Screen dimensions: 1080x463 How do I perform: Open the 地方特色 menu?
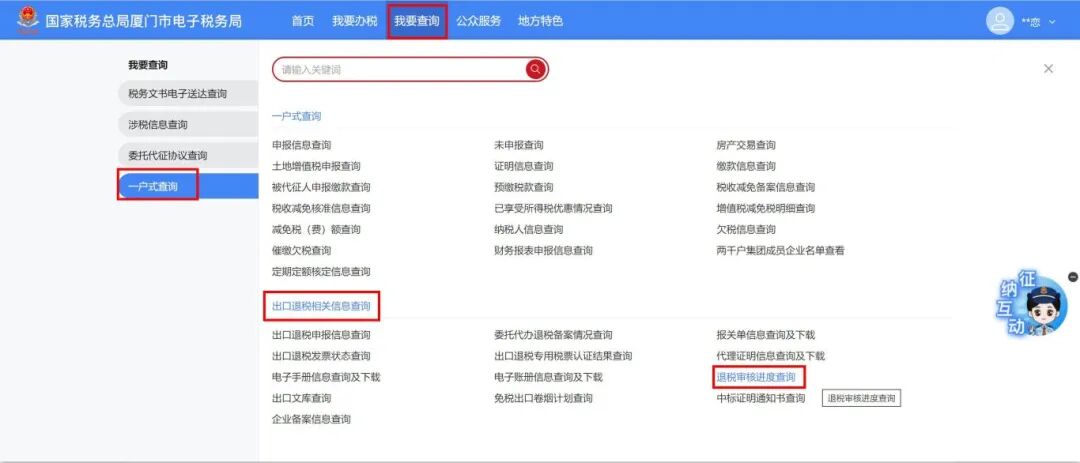click(541, 21)
